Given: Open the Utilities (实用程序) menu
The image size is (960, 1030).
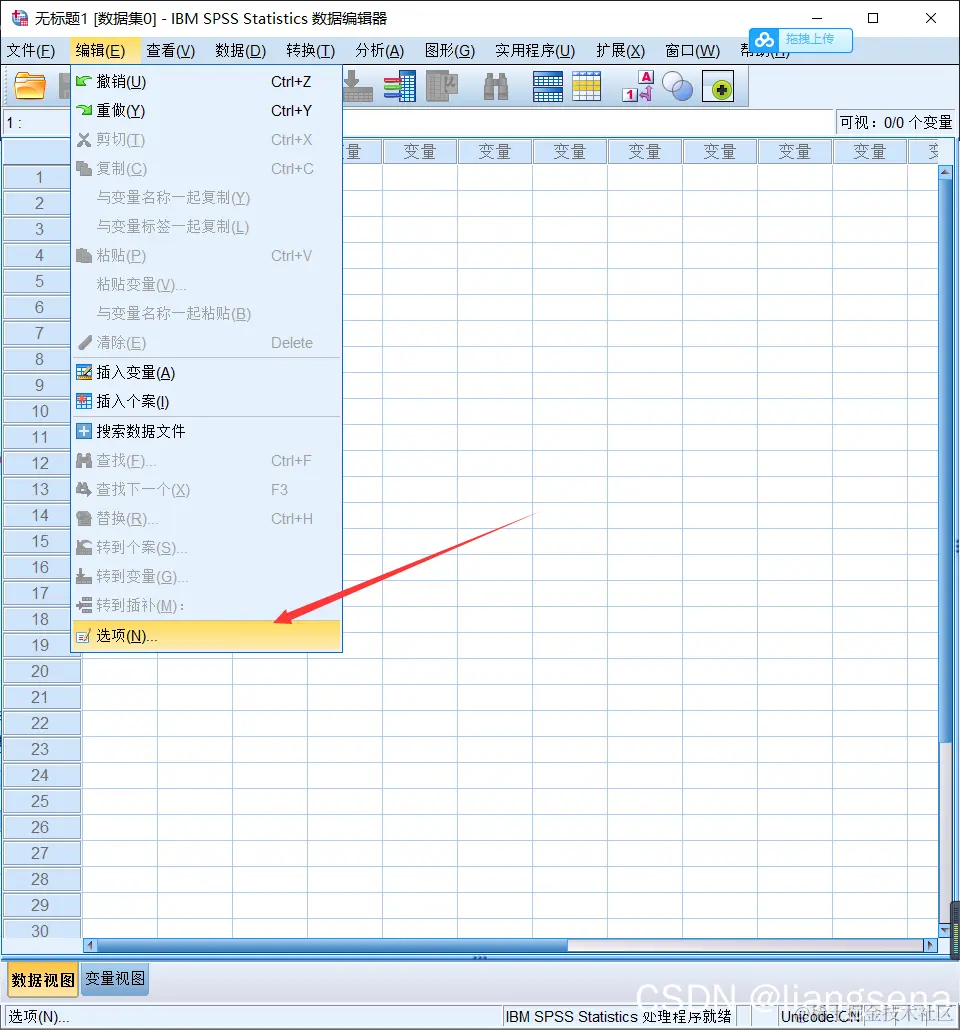Looking at the screenshot, I should point(536,51).
